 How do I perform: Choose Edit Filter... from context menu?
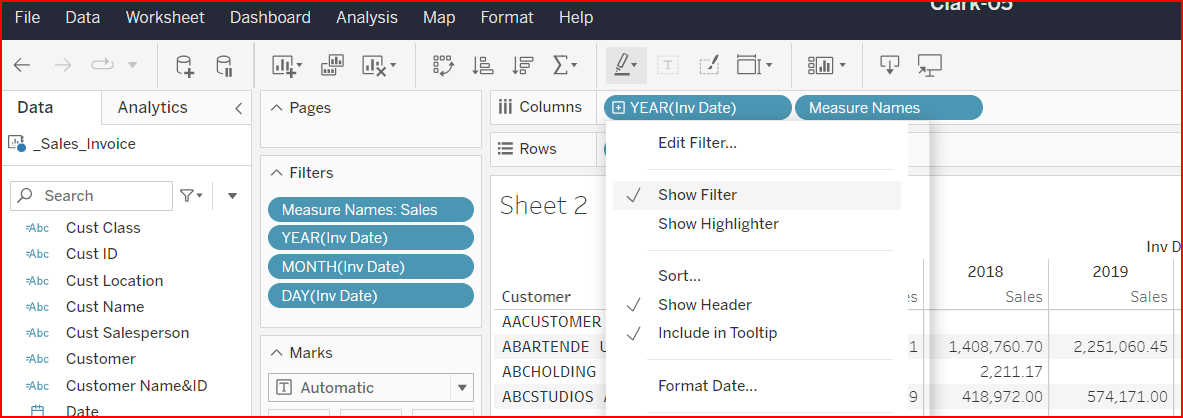(697, 143)
